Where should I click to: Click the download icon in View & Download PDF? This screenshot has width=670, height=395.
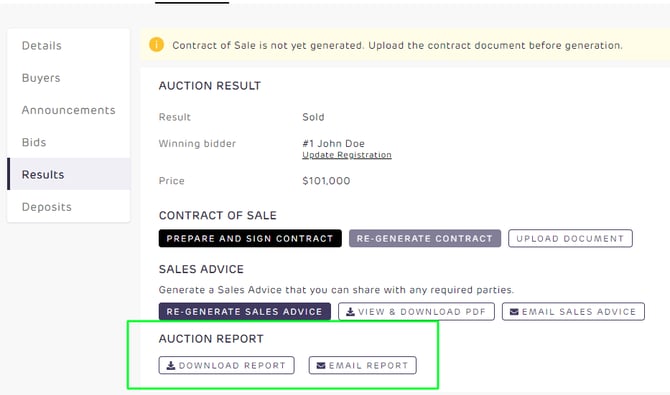[350, 312]
